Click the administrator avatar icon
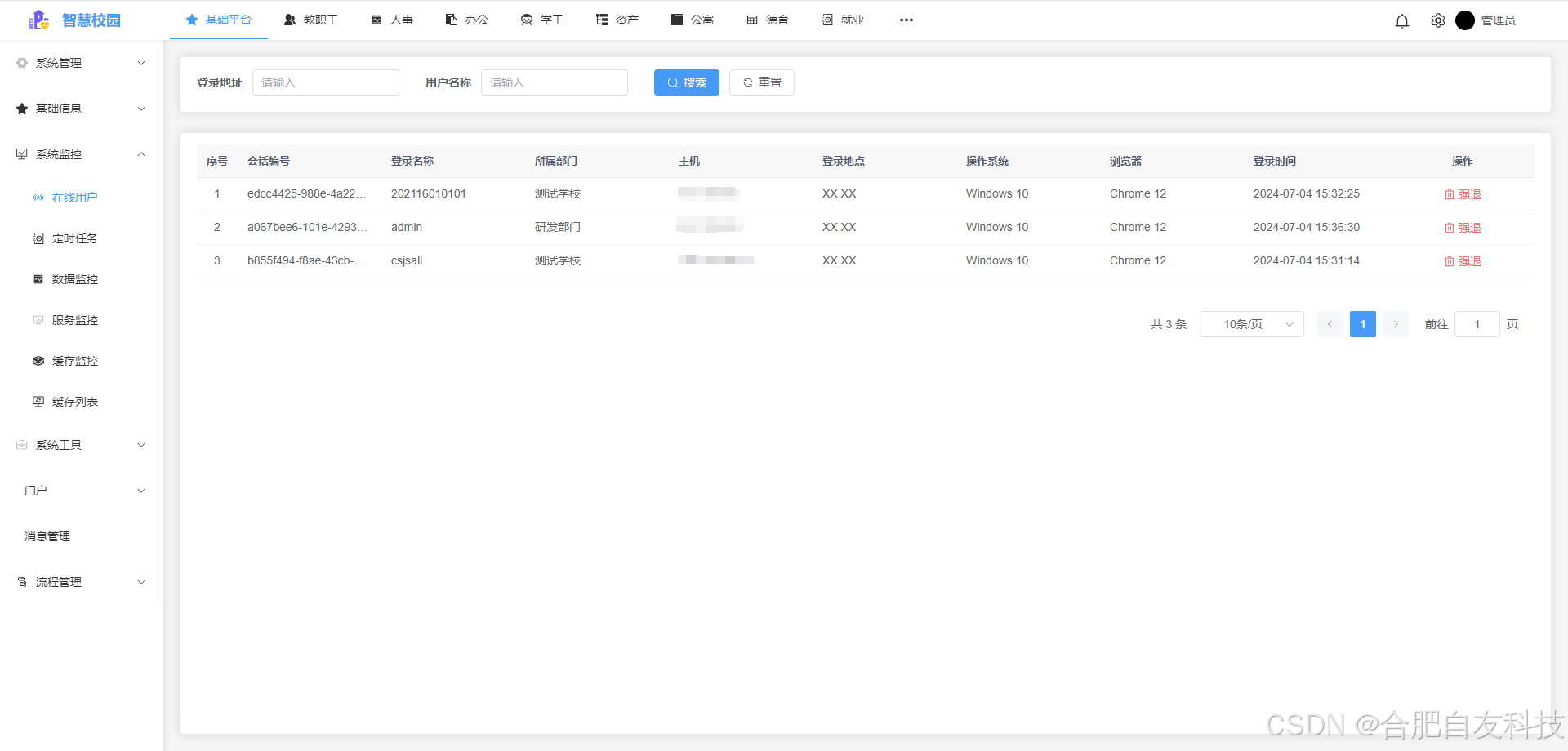 coord(1465,20)
